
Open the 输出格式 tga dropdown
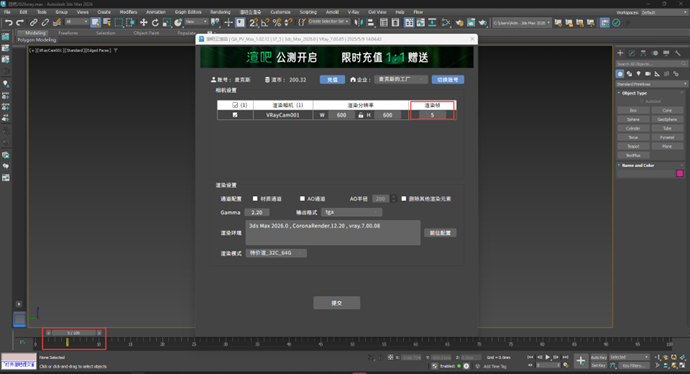coord(352,212)
